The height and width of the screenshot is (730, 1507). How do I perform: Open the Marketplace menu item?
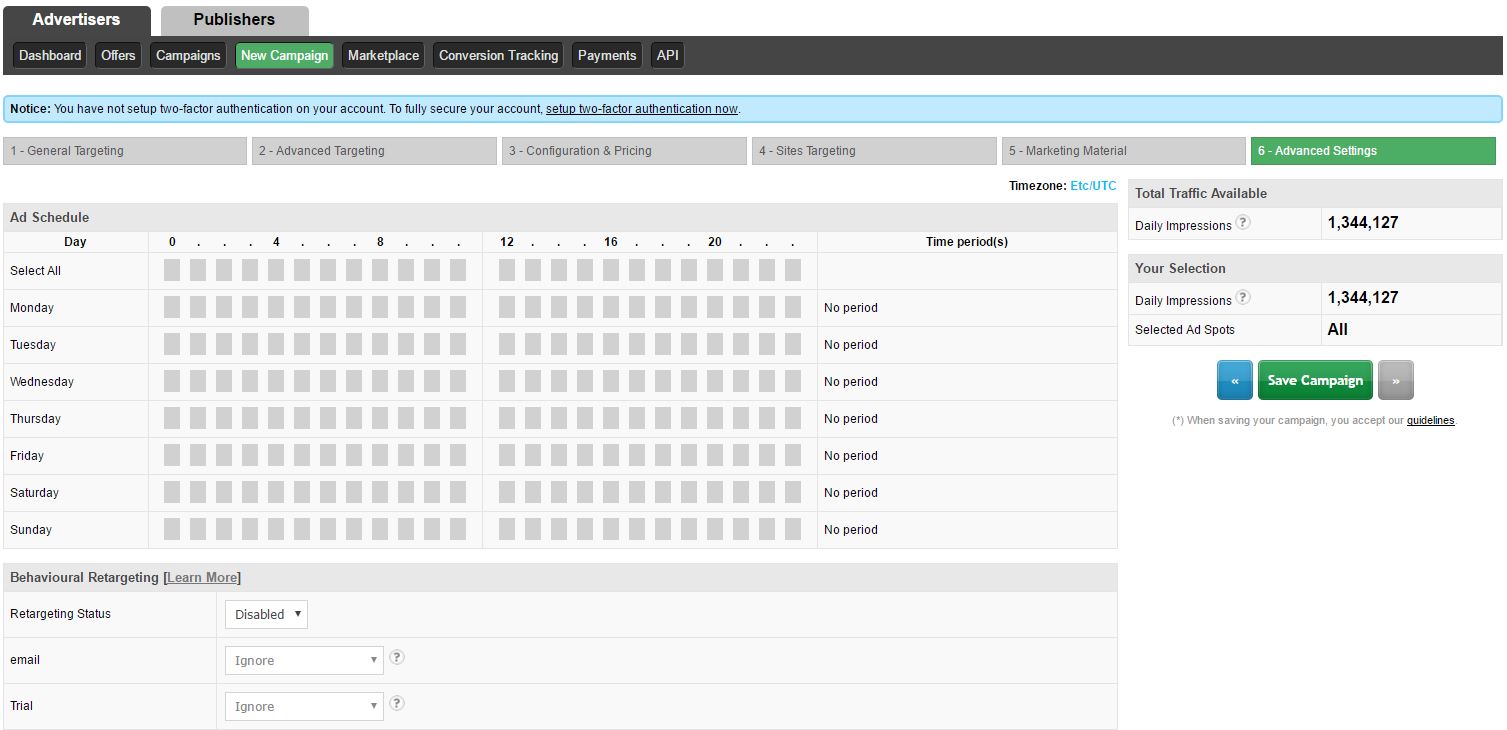pyautogui.click(x=383, y=56)
